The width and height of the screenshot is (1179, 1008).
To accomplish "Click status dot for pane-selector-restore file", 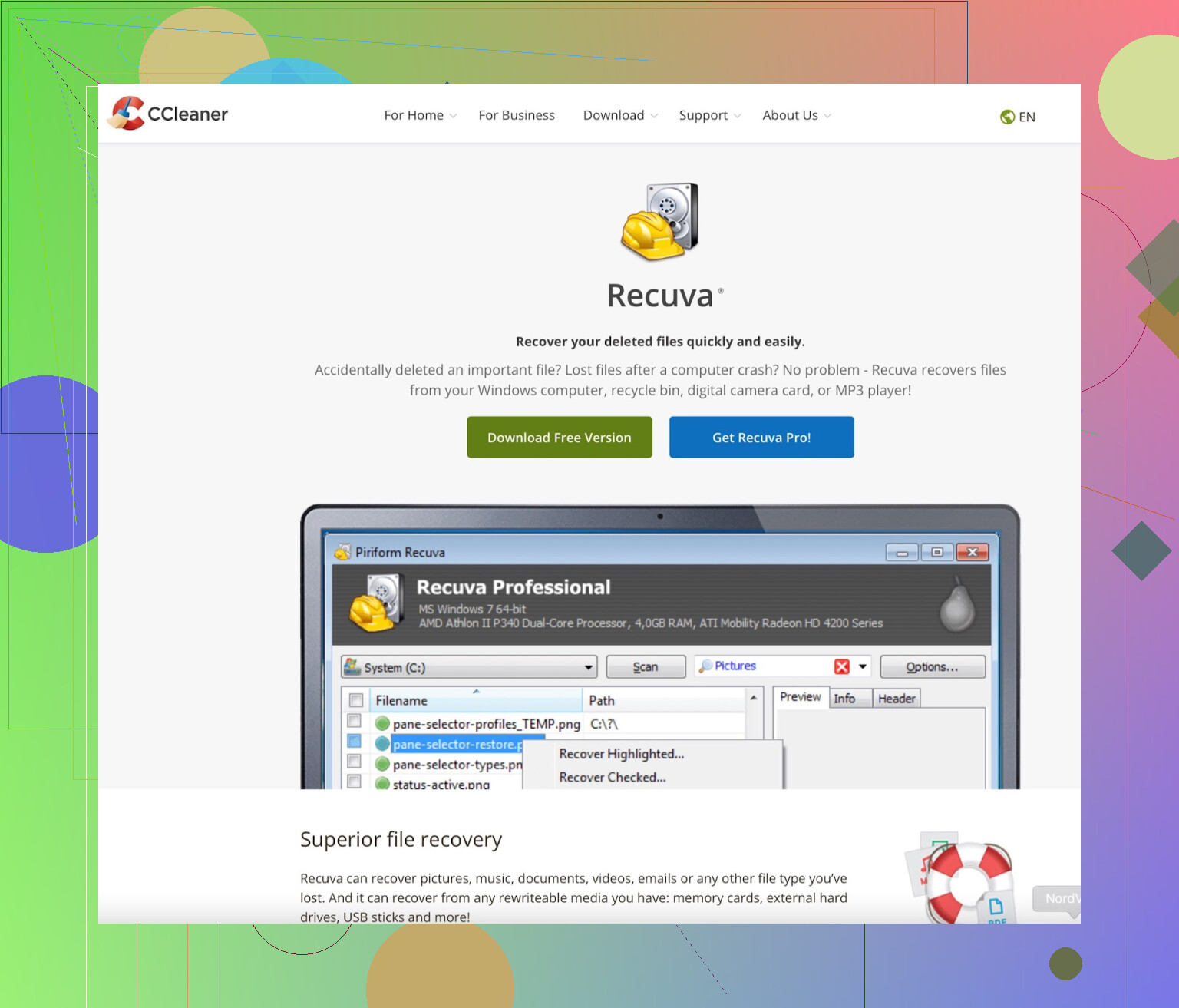I will click(382, 744).
